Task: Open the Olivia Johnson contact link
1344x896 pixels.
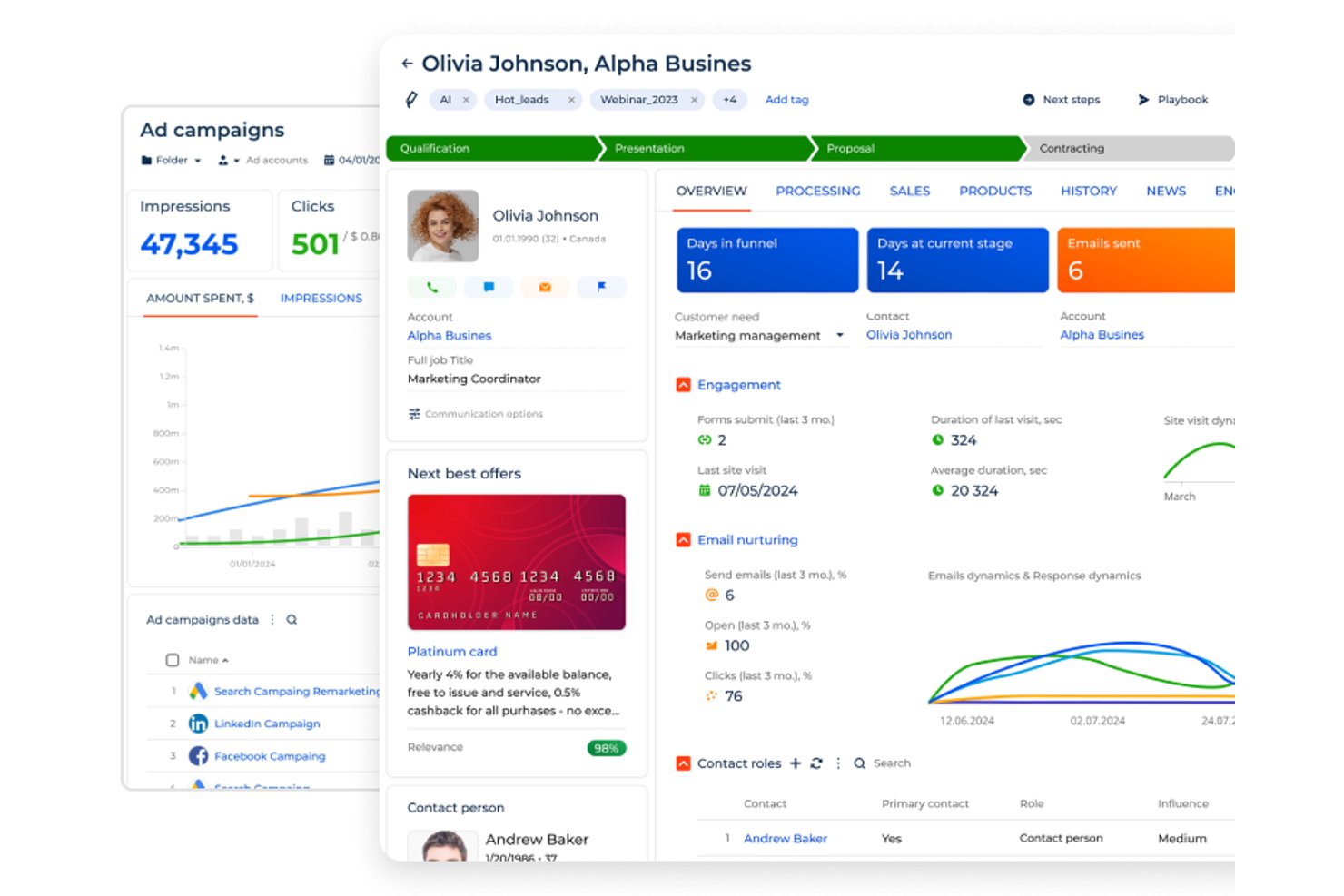Action: (x=909, y=335)
